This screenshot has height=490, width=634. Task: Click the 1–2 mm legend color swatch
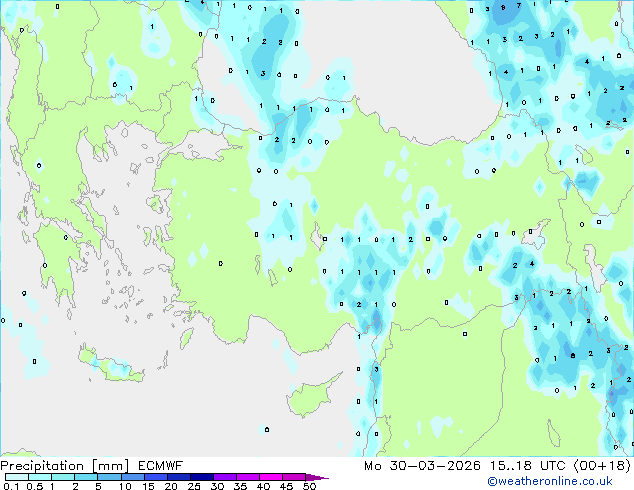click(x=63, y=477)
